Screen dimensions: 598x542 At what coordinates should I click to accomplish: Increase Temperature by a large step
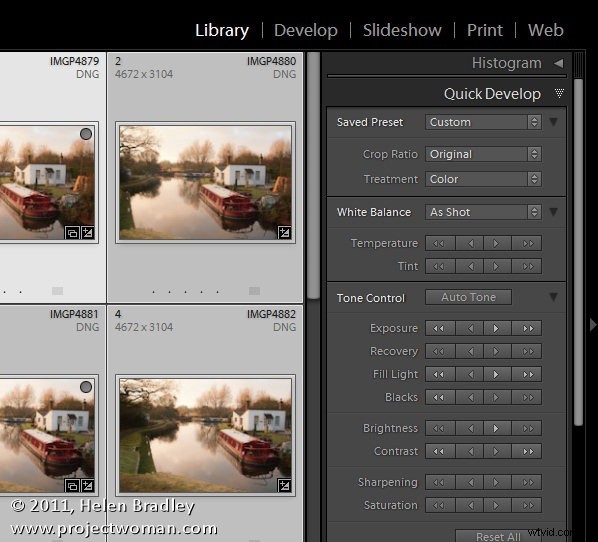(527, 243)
